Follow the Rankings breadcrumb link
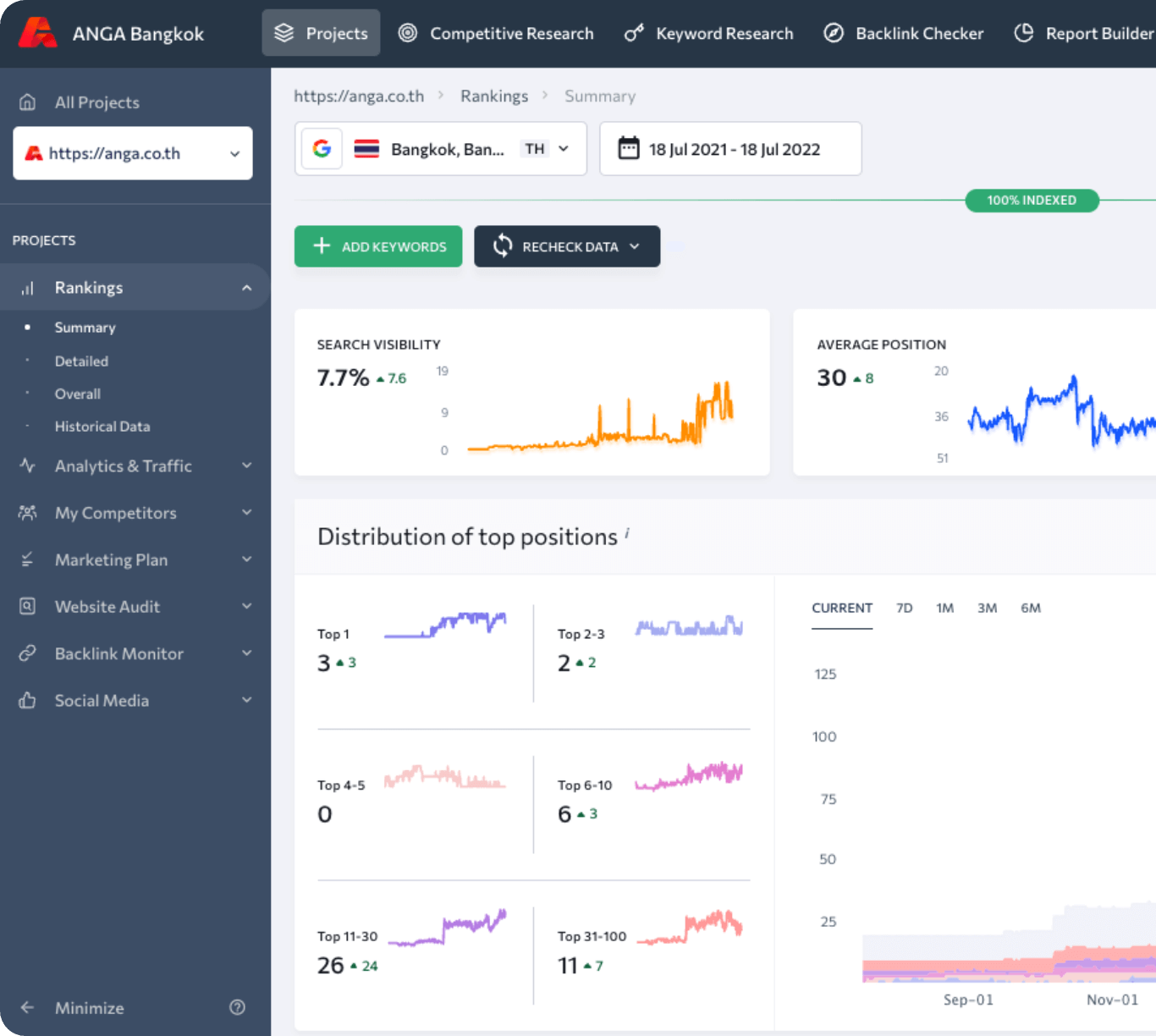Image resolution: width=1156 pixels, height=1036 pixels. click(494, 96)
